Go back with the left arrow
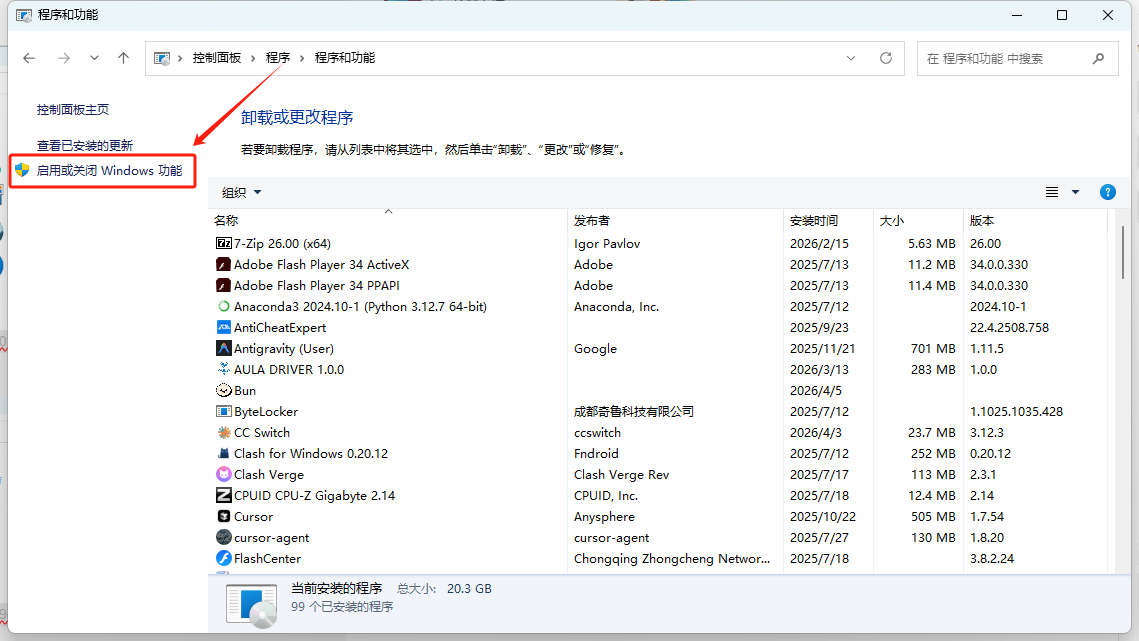The image size is (1139, 641). (x=29, y=58)
